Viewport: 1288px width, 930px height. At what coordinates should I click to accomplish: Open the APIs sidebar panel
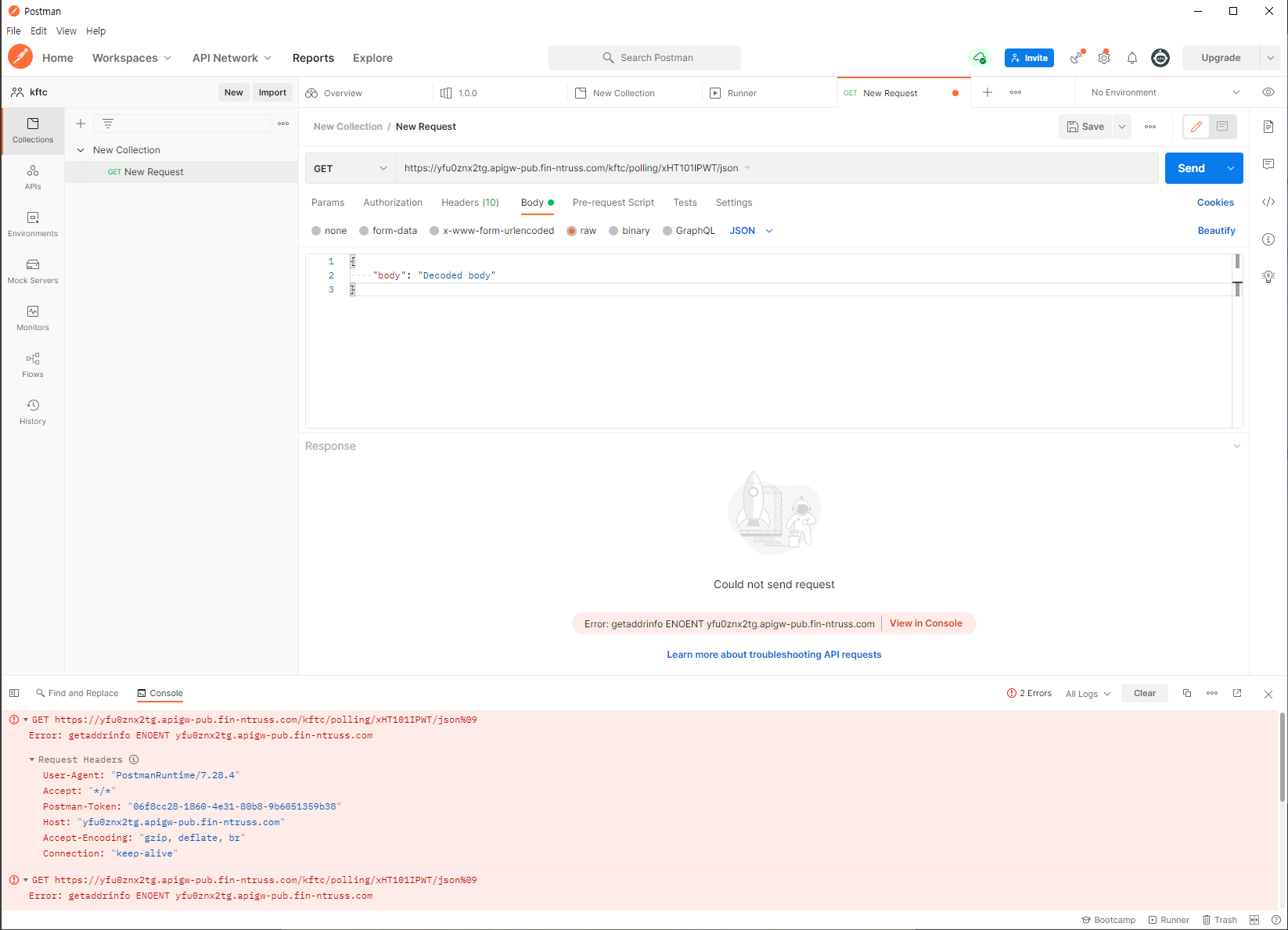(33, 178)
